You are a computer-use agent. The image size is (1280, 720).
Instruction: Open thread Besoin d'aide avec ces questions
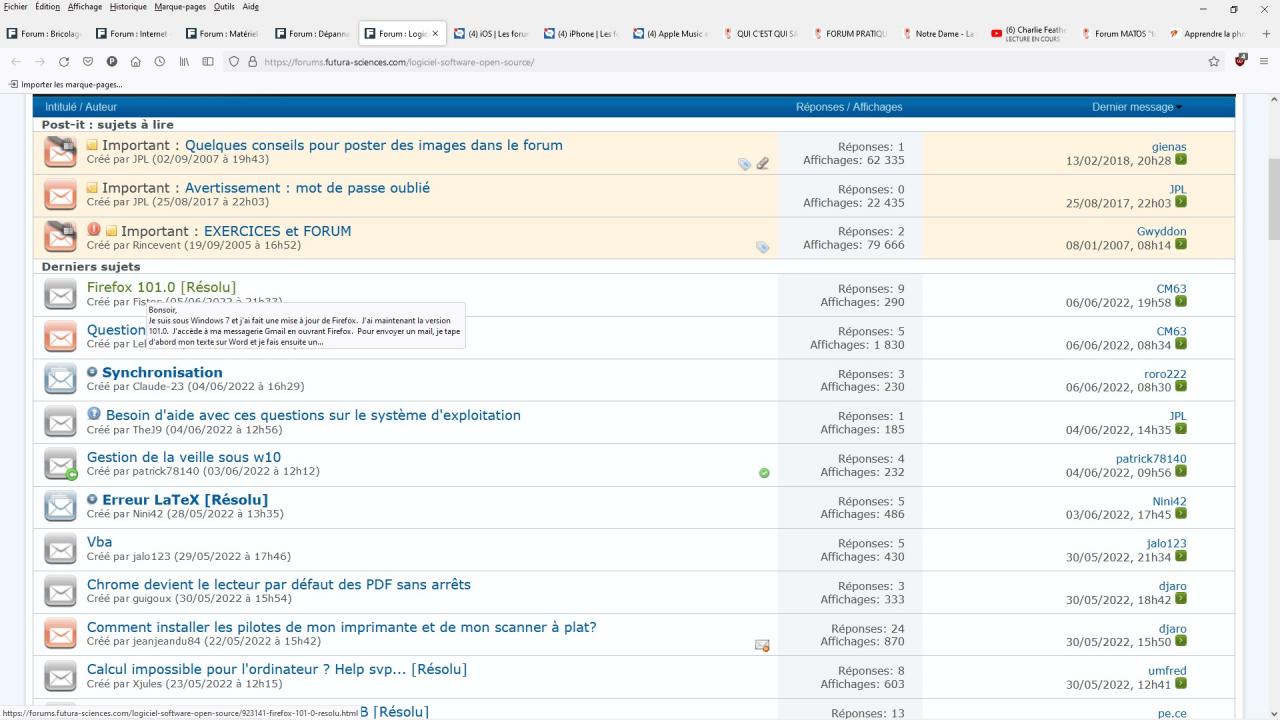point(313,415)
